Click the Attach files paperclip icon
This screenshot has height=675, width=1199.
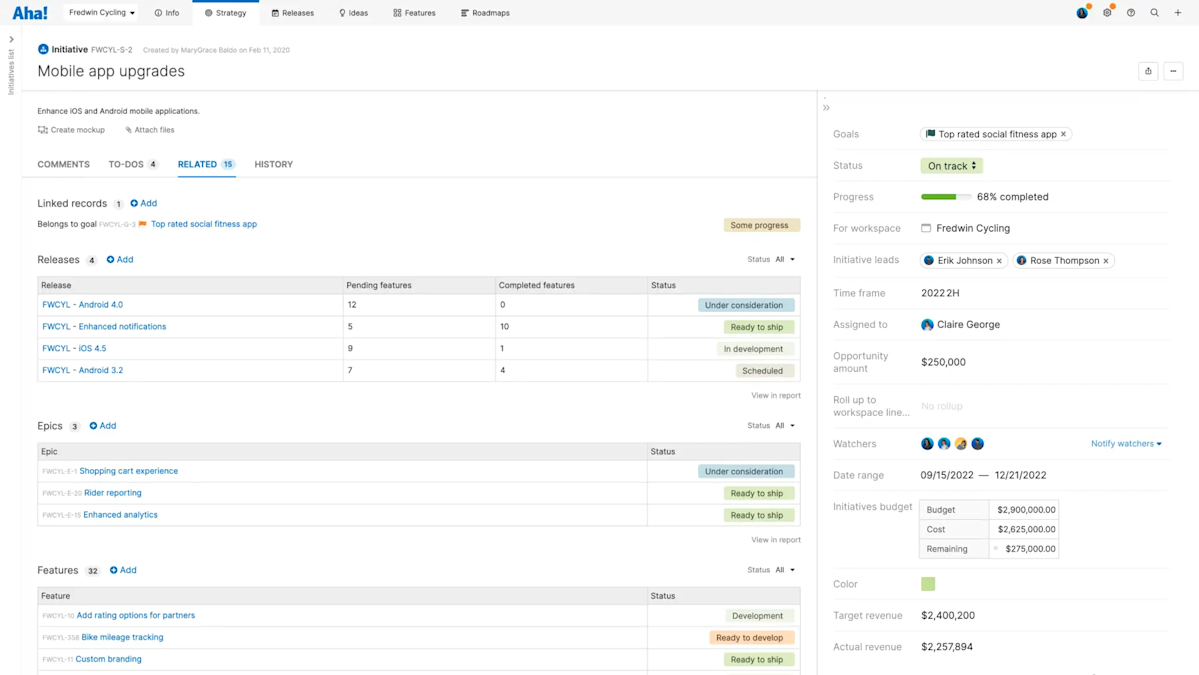coord(127,129)
